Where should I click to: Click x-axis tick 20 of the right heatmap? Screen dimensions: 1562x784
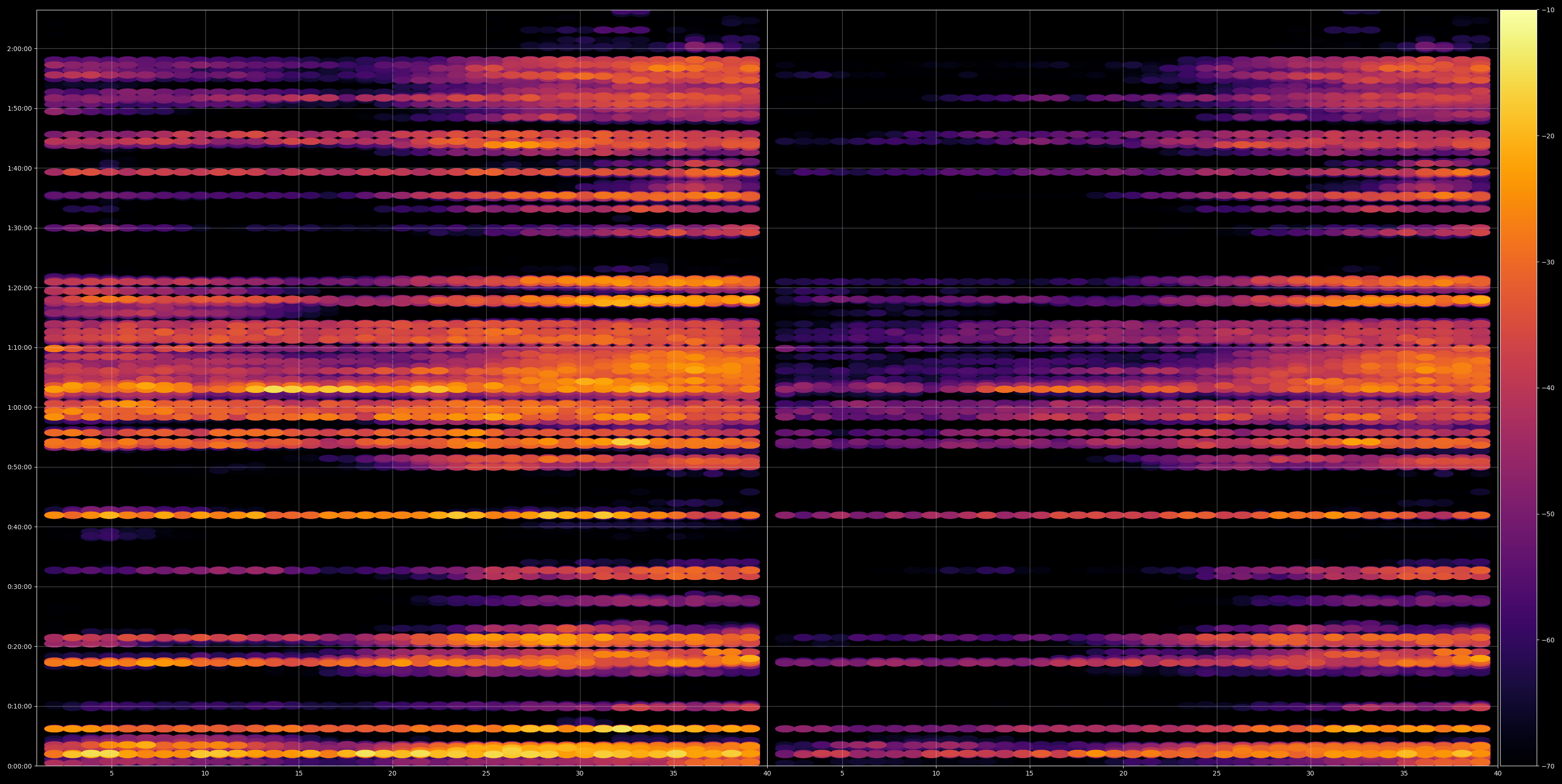[1123, 774]
